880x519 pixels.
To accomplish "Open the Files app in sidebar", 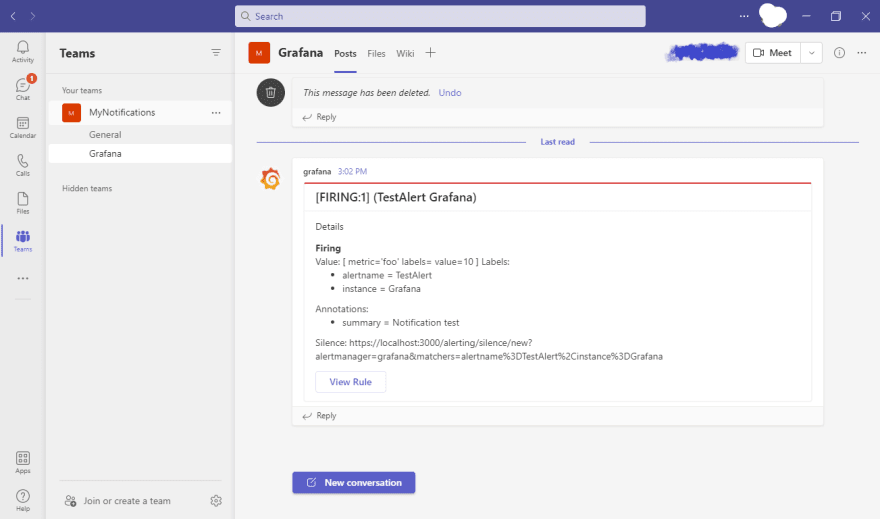I will pos(22,203).
